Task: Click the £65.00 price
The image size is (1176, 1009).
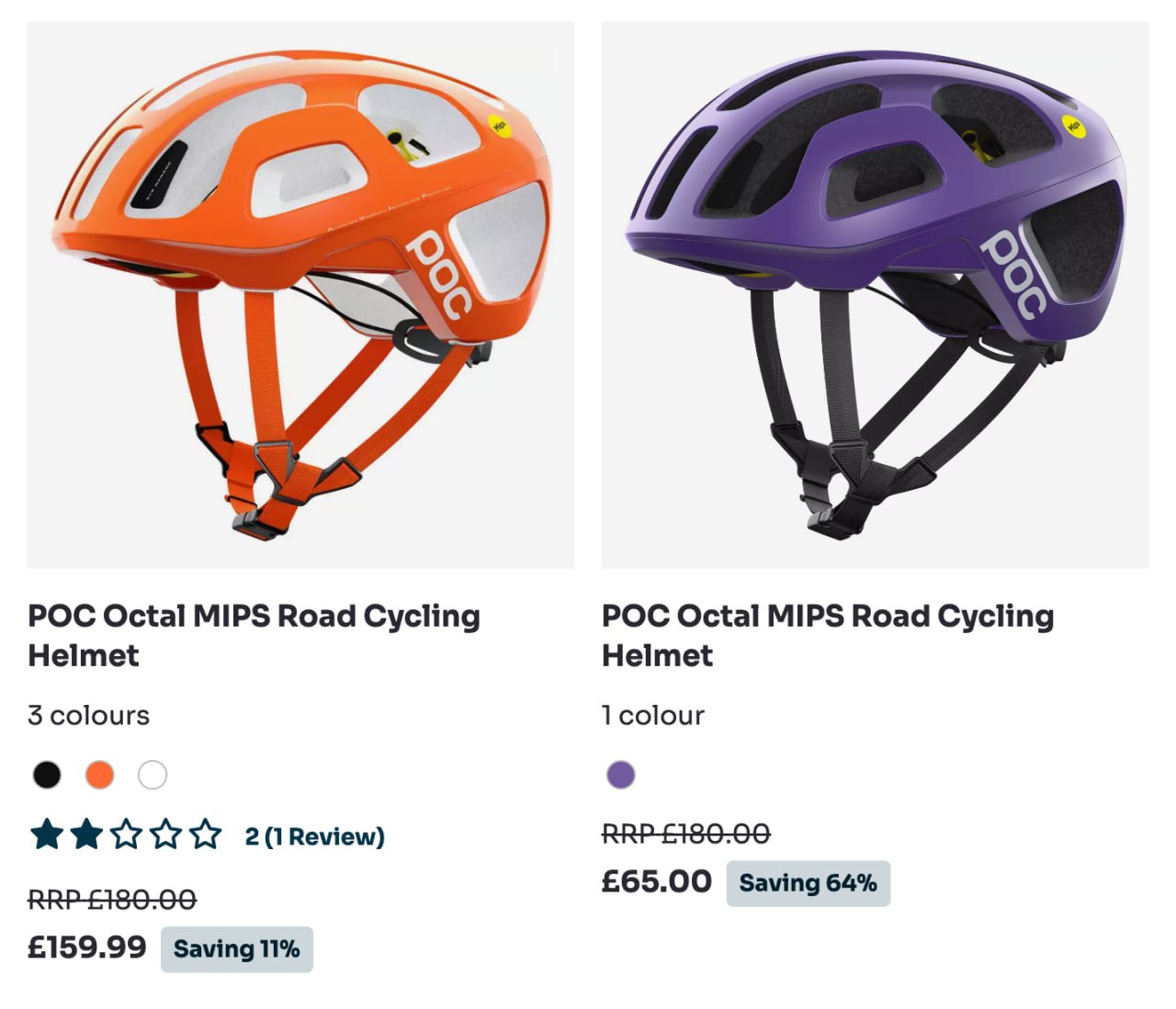Action: click(656, 881)
